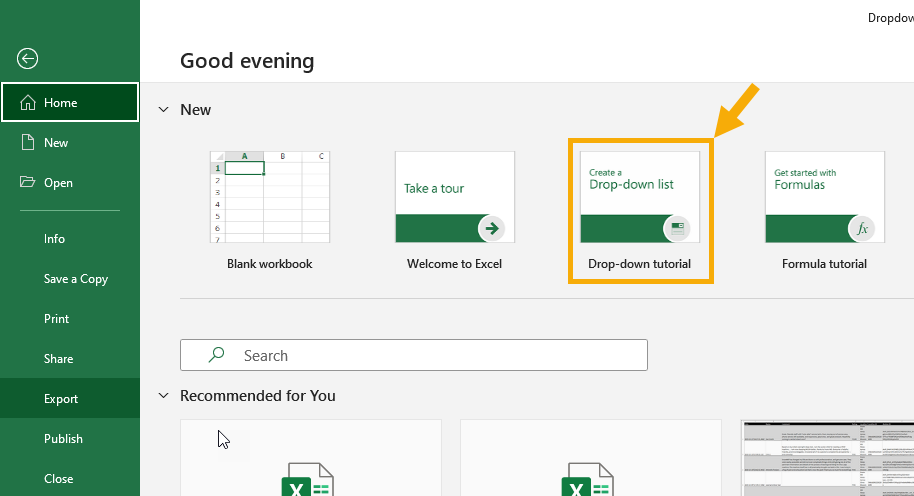Click Close in the sidebar
The image size is (914, 496).
70,479
